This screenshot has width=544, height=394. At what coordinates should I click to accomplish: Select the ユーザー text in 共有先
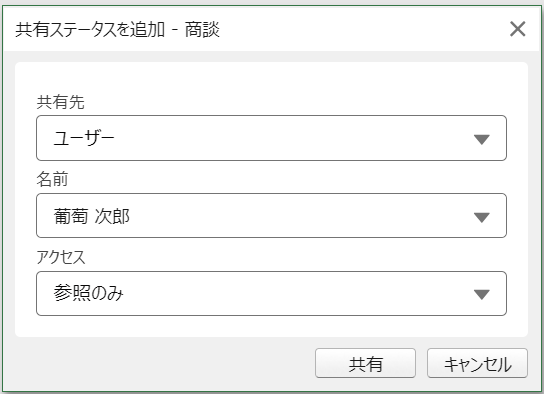(x=84, y=138)
